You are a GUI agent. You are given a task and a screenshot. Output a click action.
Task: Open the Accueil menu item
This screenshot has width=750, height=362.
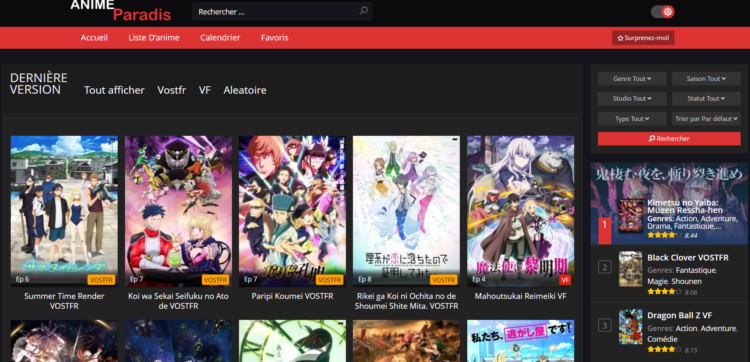(94, 38)
